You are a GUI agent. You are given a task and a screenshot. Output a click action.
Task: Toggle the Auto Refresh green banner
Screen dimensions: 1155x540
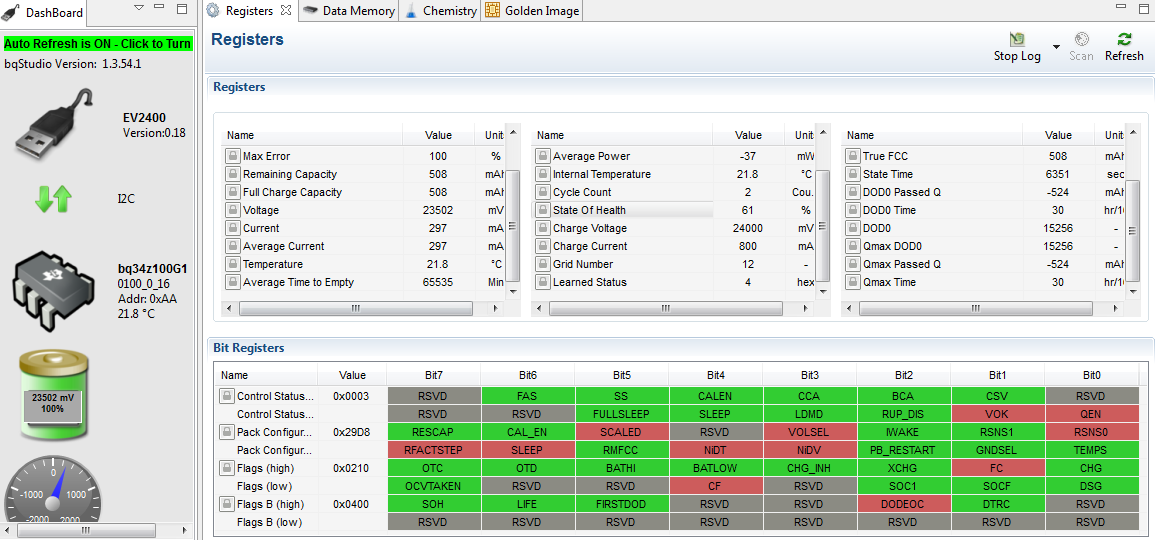click(98, 43)
